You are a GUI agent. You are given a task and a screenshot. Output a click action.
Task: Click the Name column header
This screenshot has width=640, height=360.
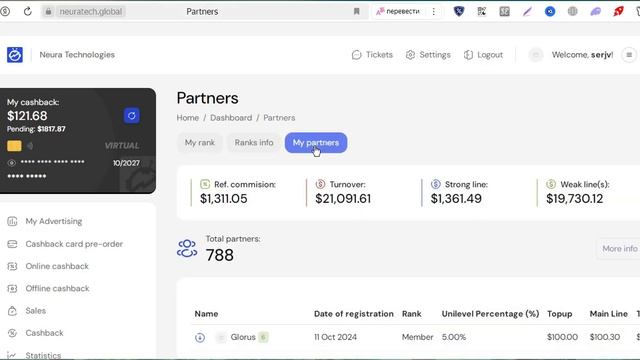pos(206,314)
